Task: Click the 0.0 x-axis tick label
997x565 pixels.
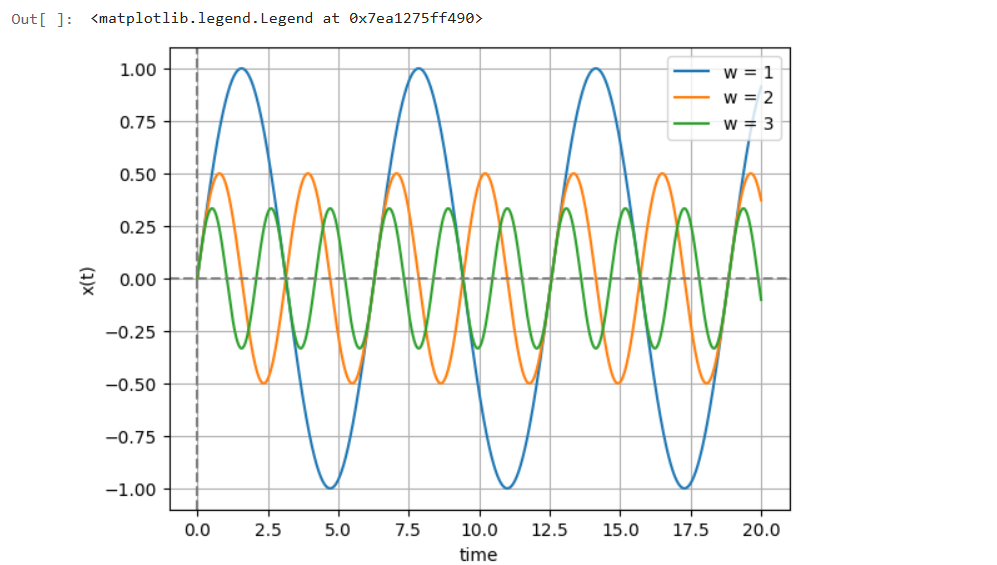Action: [197, 530]
